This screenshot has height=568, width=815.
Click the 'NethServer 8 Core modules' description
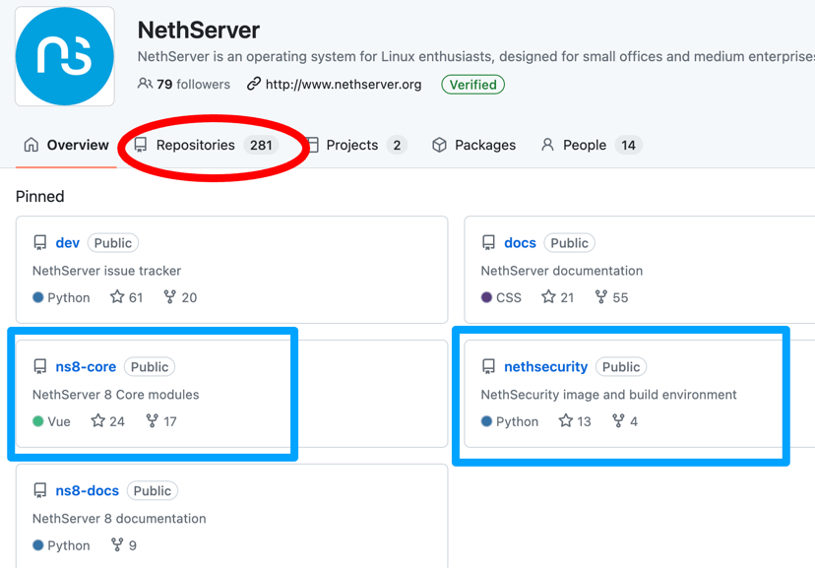pyautogui.click(x=115, y=395)
